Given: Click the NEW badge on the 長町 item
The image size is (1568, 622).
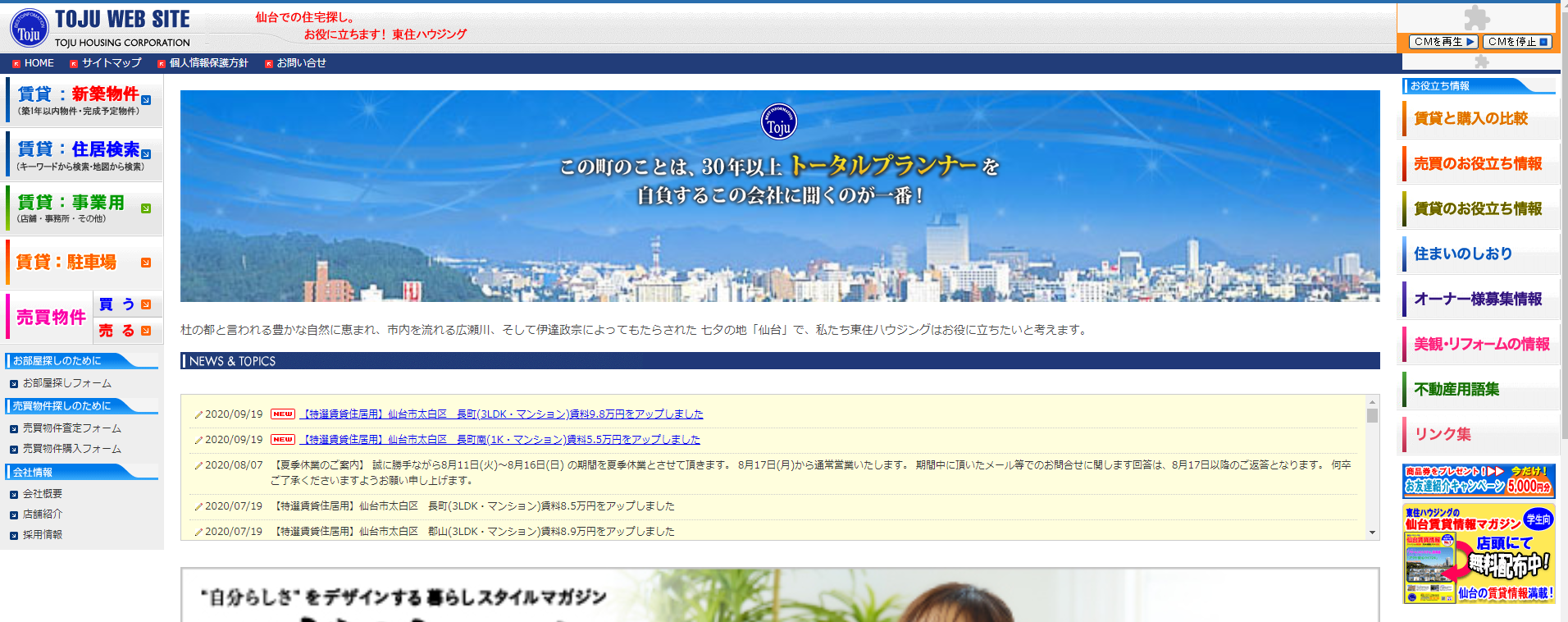Looking at the screenshot, I should point(283,414).
